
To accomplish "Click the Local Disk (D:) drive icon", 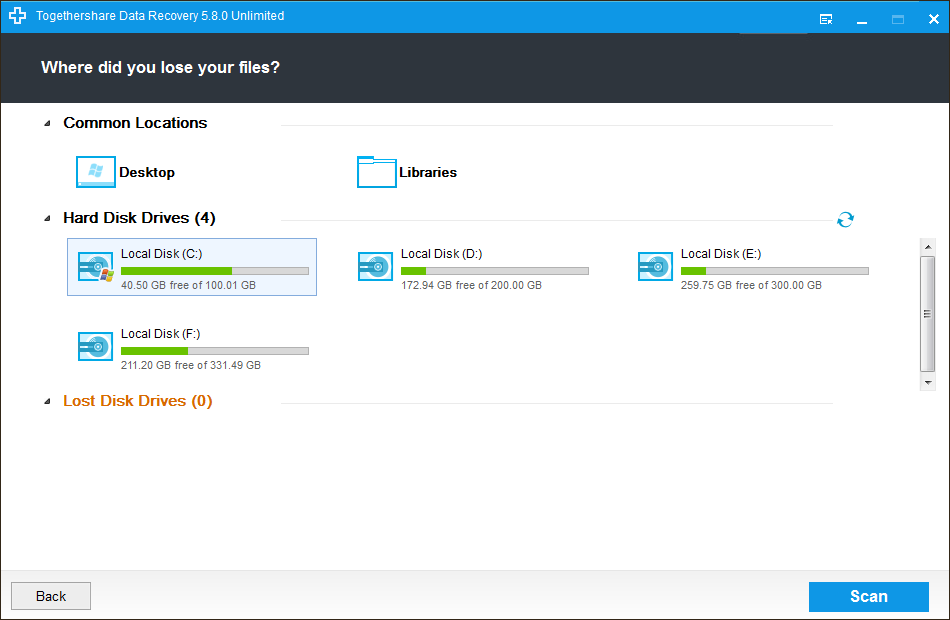I will [x=376, y=267].
